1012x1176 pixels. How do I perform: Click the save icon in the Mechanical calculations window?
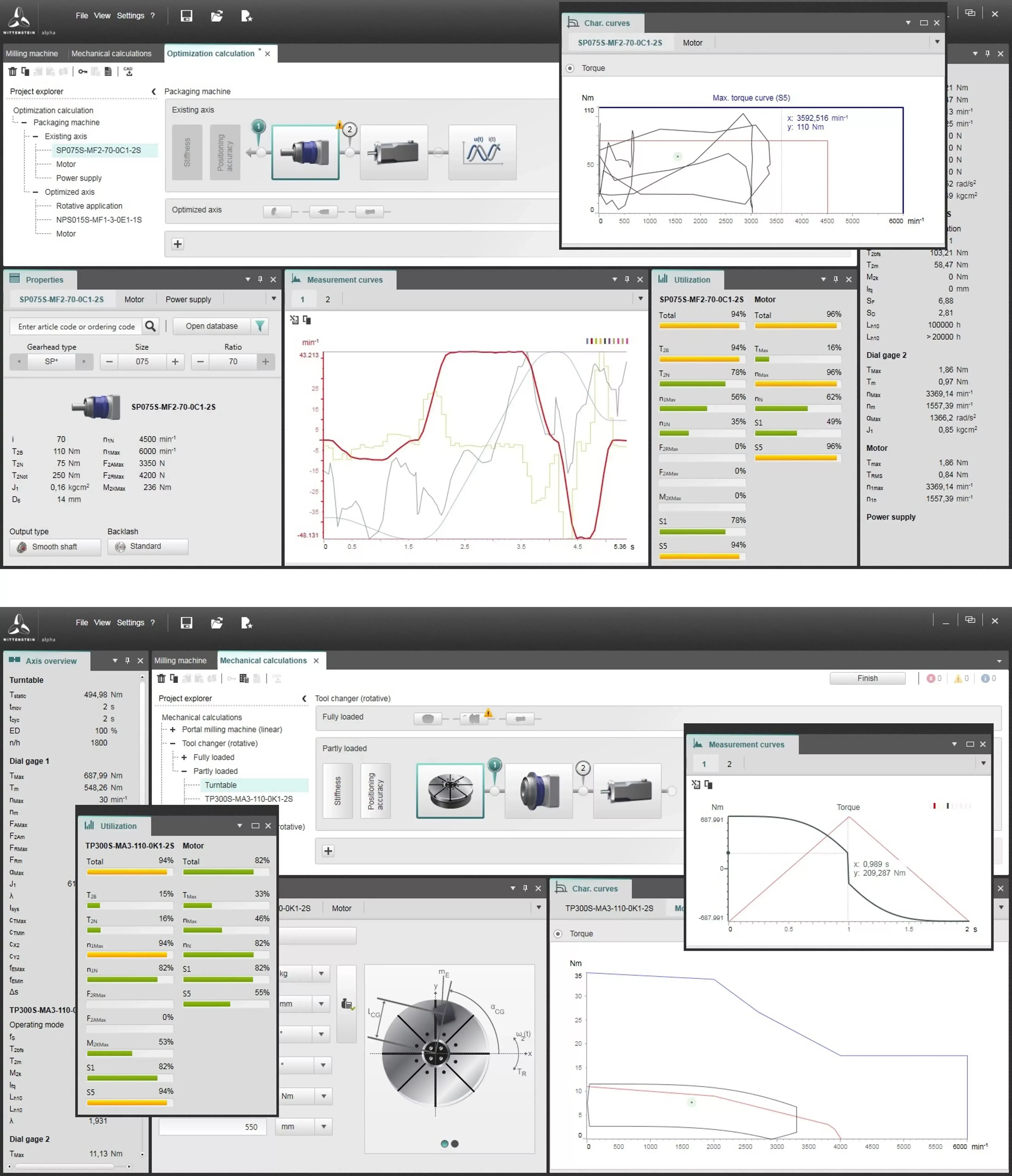point(186,623)
